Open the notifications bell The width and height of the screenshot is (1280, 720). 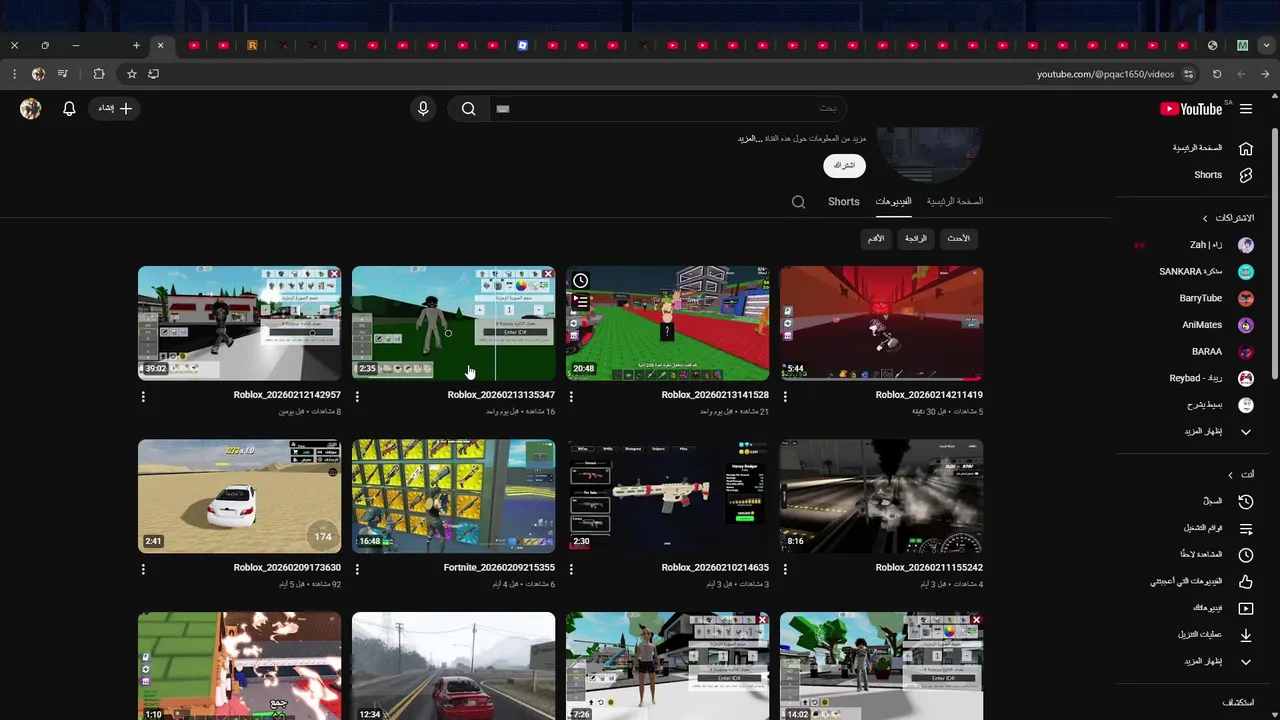click(69, 109)
